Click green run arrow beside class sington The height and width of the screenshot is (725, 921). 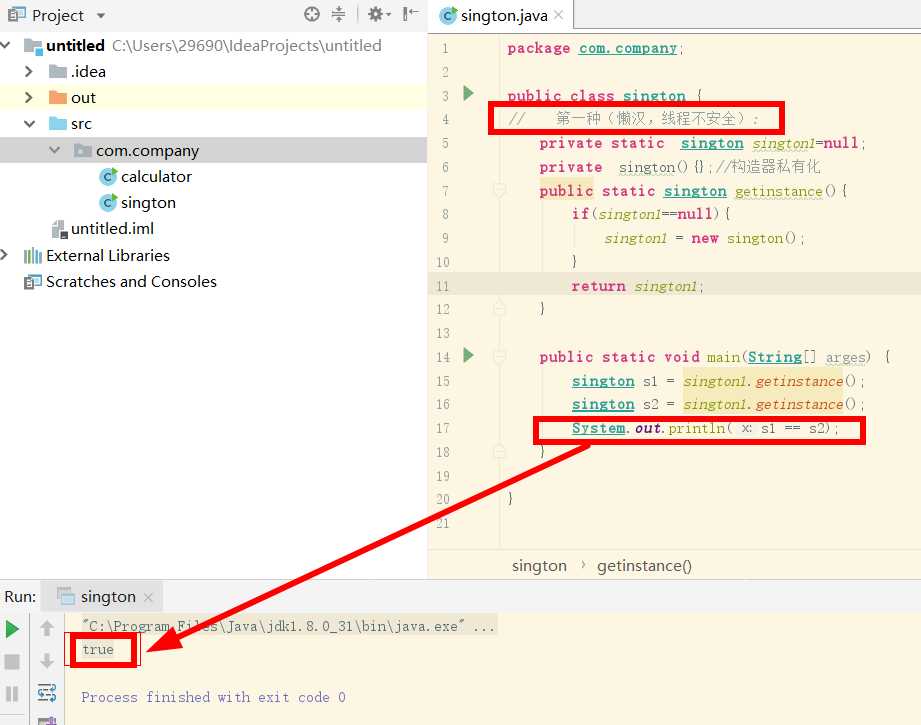tap(468, 93)
